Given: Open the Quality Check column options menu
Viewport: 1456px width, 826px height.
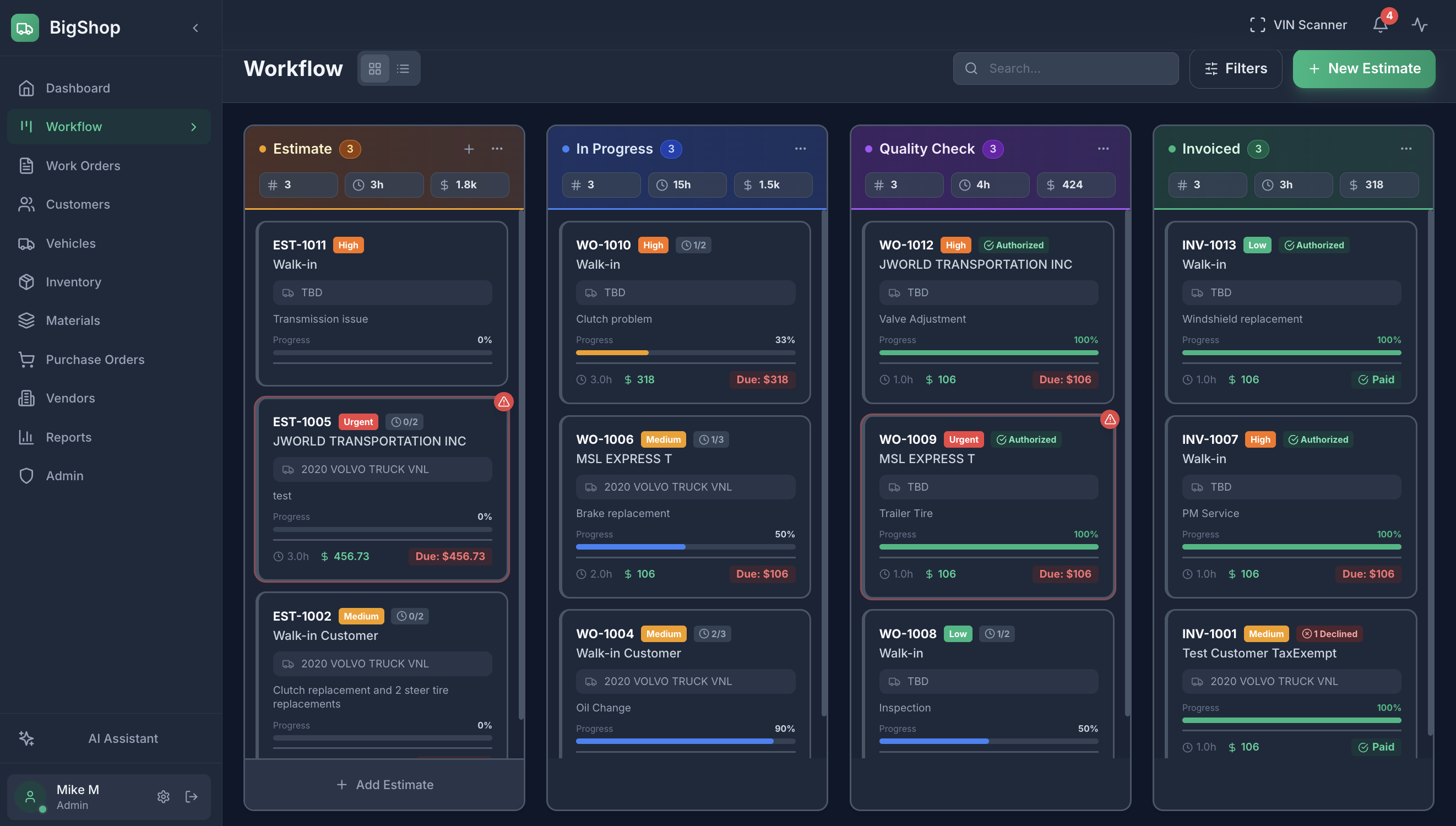Looking at the screenshot, I should tap(1102, 149).
